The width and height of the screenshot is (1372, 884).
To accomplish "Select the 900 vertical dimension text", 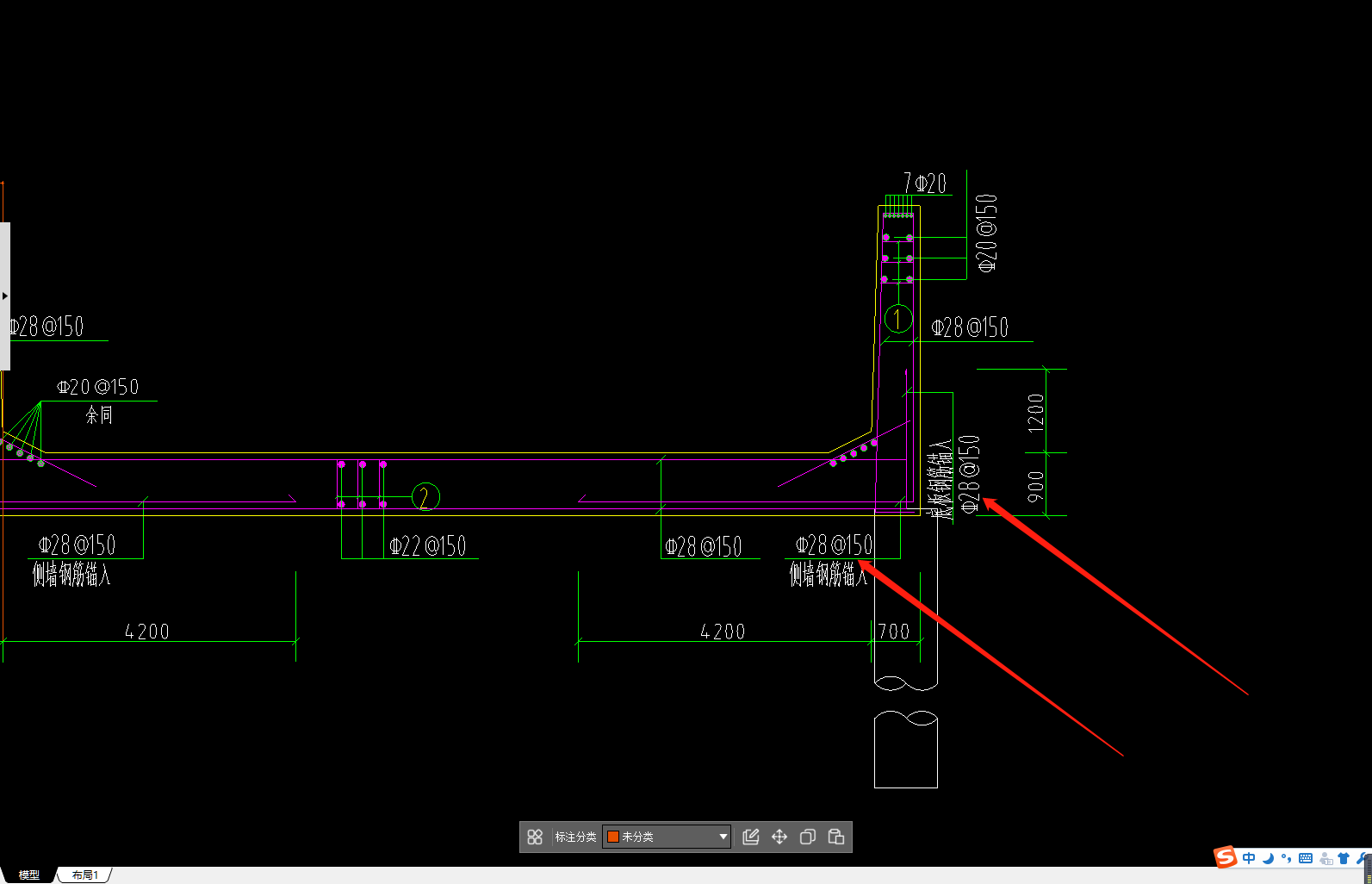I will click(x=1036, y=487).
